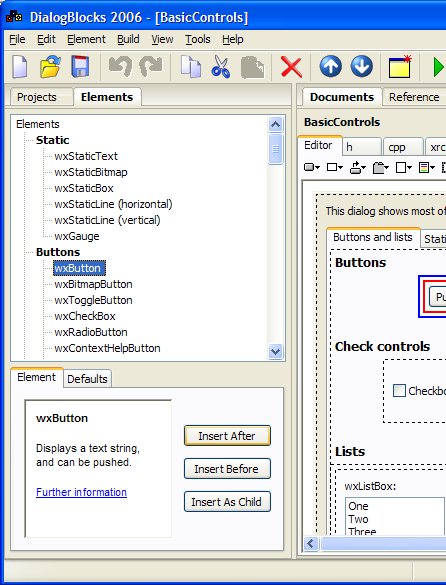The width and height of the screenshot is (446, 585).
Task: Open a project using the folder icon
Action: (50, 66)
